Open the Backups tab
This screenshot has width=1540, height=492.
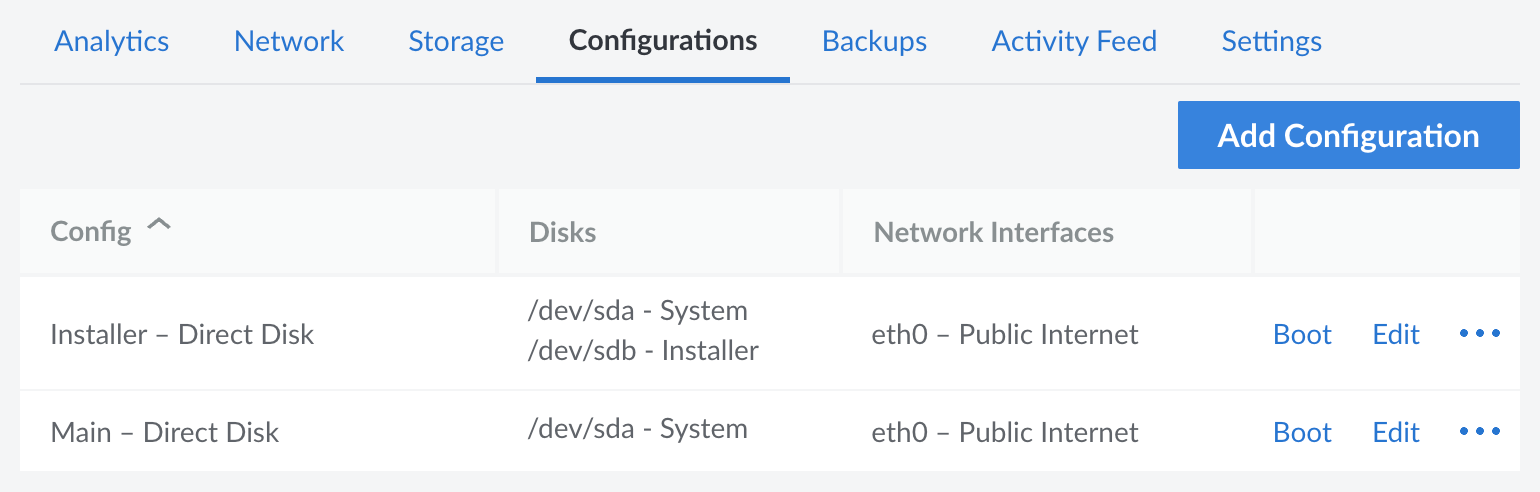(x=874, y=41)
